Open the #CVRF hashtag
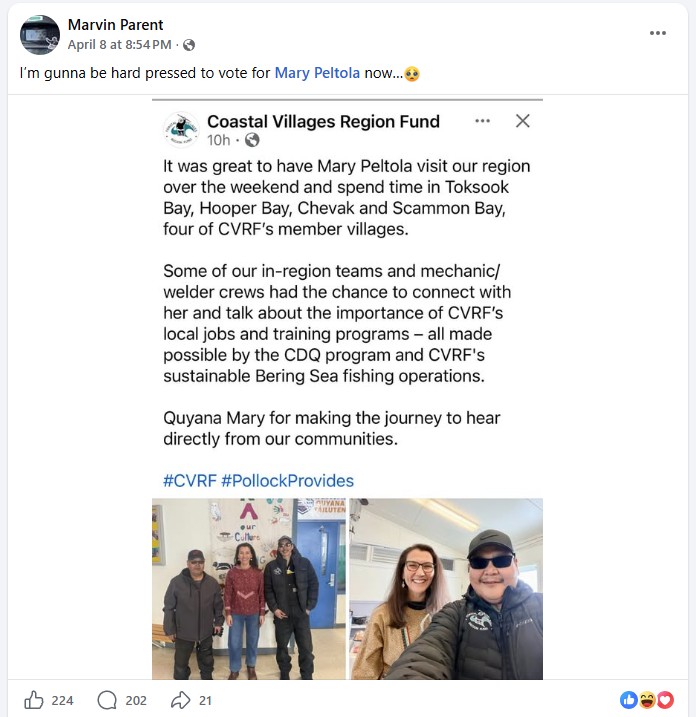 coord(189,480)
